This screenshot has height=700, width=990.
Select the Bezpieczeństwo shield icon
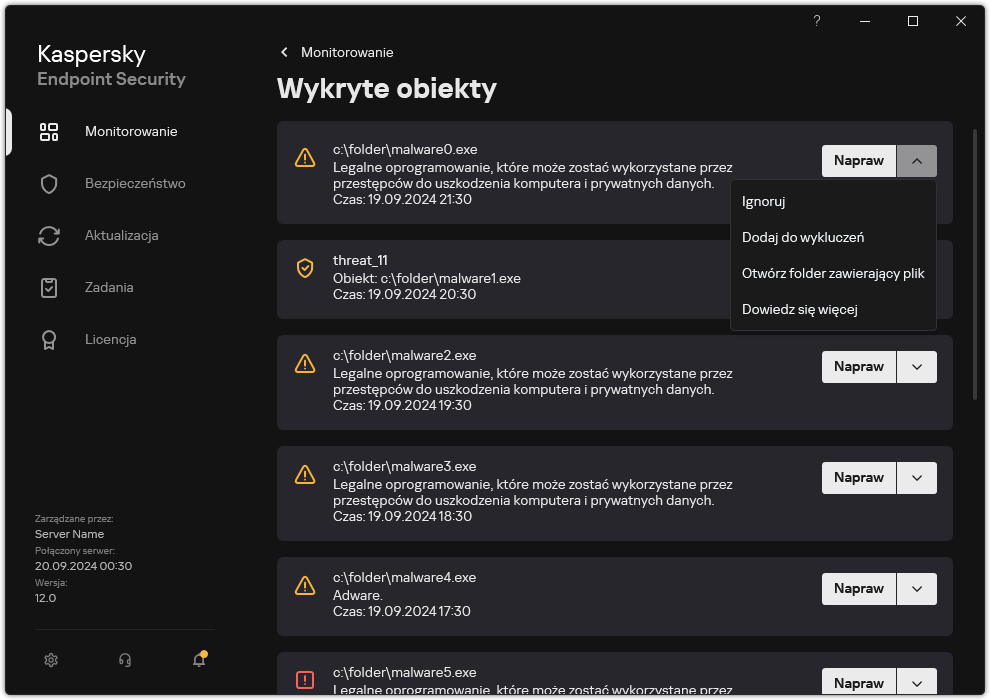click(x=49, y=183)
